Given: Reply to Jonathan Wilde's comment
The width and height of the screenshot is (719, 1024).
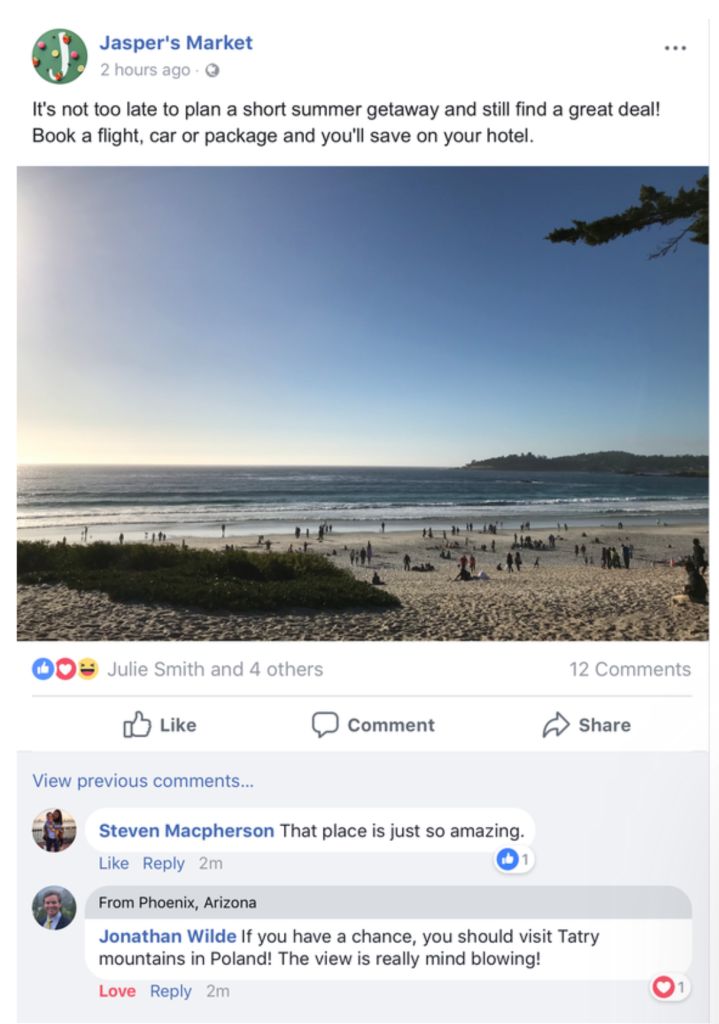Looking at the screenshot, I should point(170,991).
